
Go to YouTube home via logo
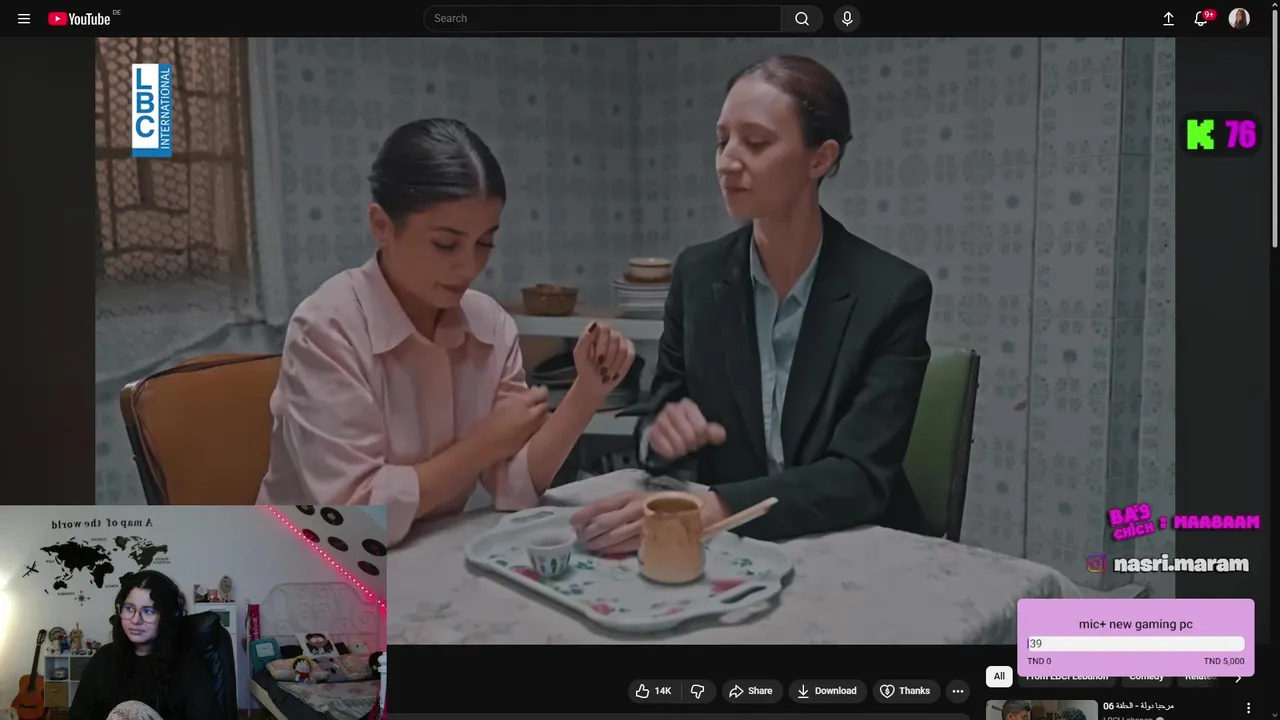[x=81, y=19]
